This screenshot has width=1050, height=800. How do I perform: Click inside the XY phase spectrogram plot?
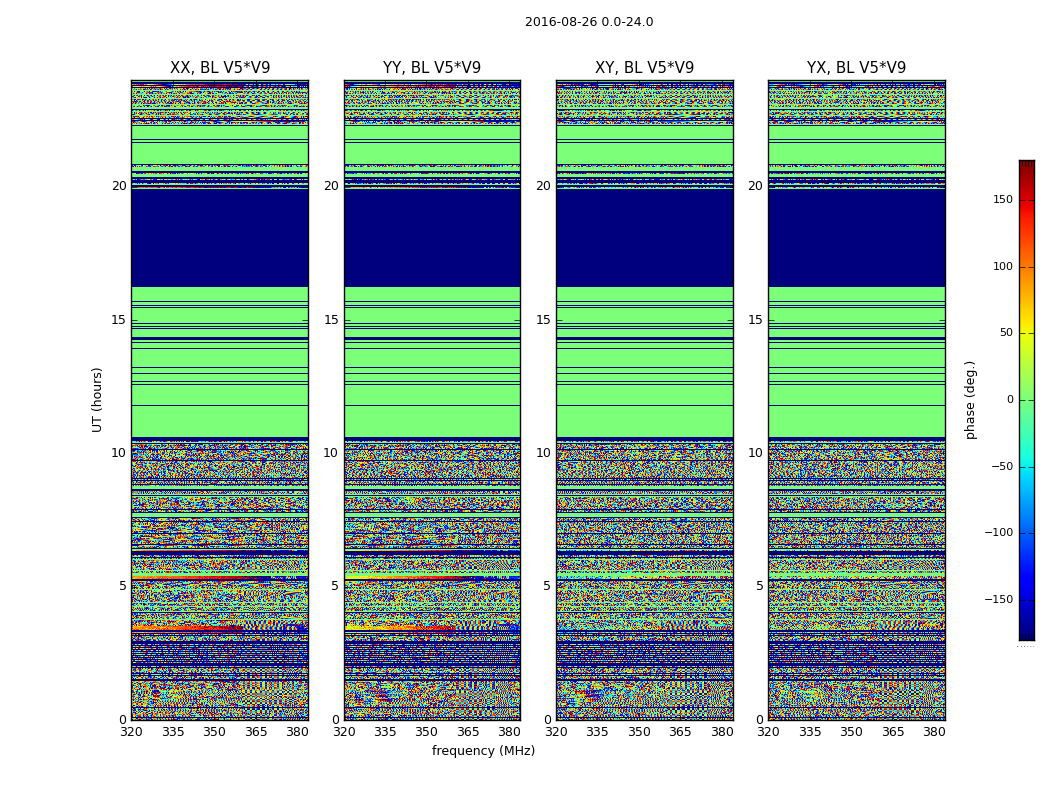pos(644,400)
